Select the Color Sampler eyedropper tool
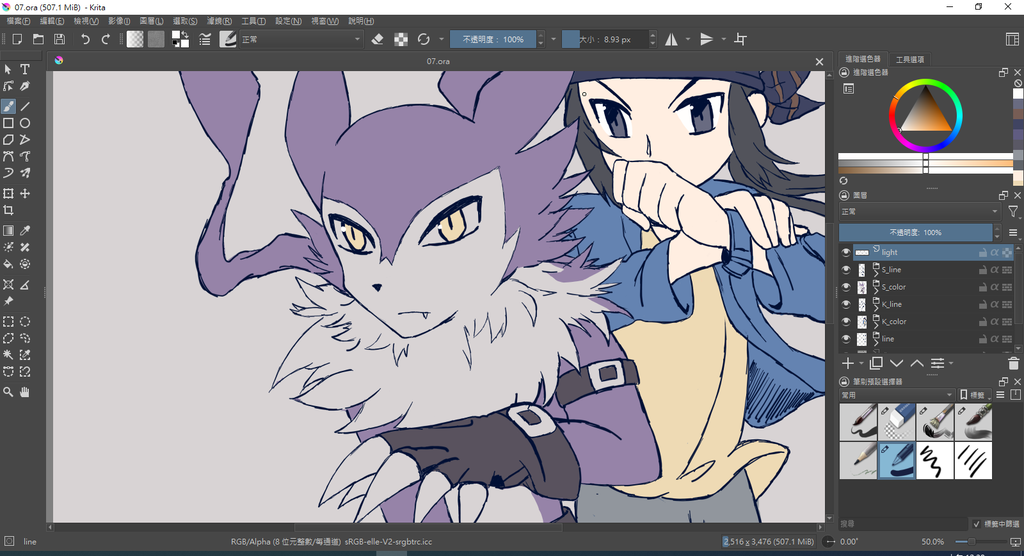 click(x=25, y=231)
